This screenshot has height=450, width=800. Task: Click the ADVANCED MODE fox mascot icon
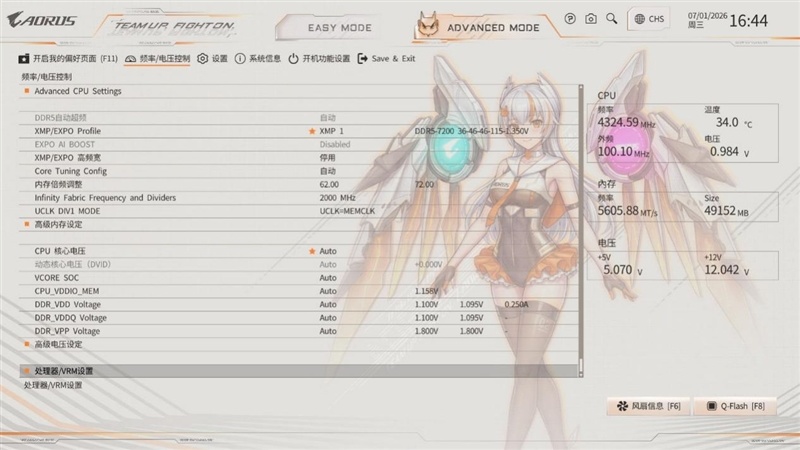(x=428, y=26)
